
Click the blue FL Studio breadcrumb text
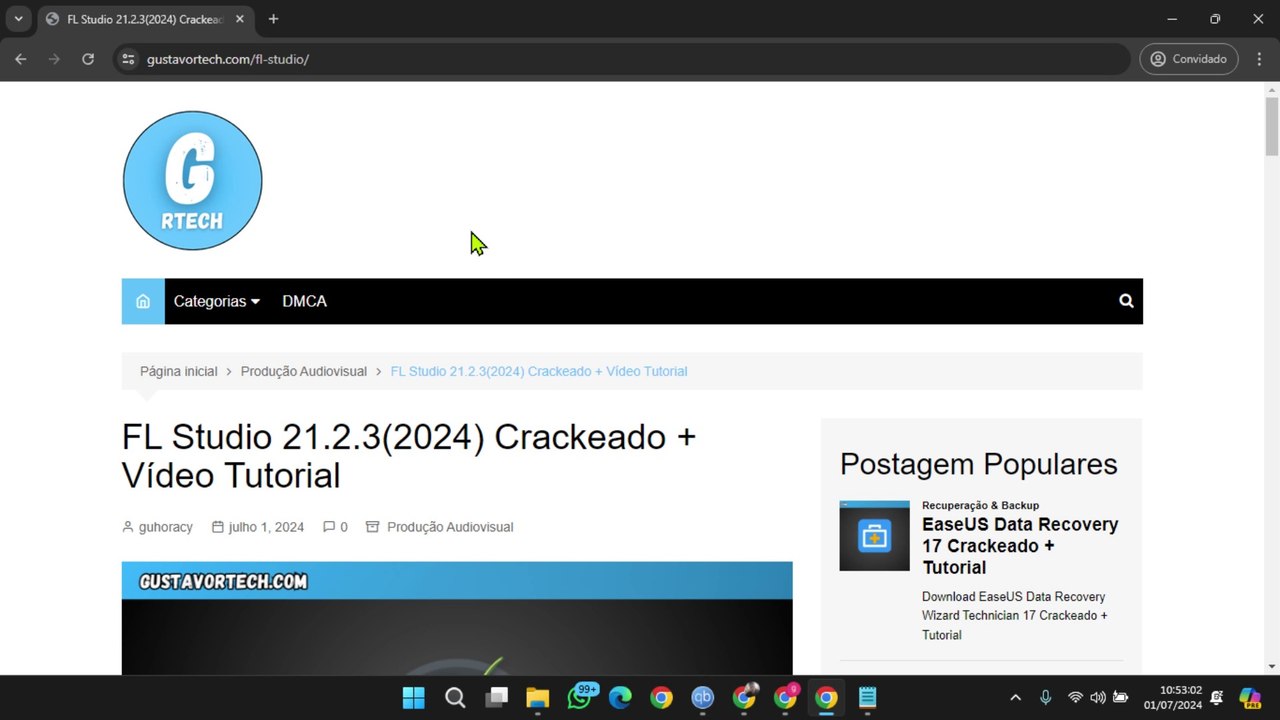click(x=539, y=371)
